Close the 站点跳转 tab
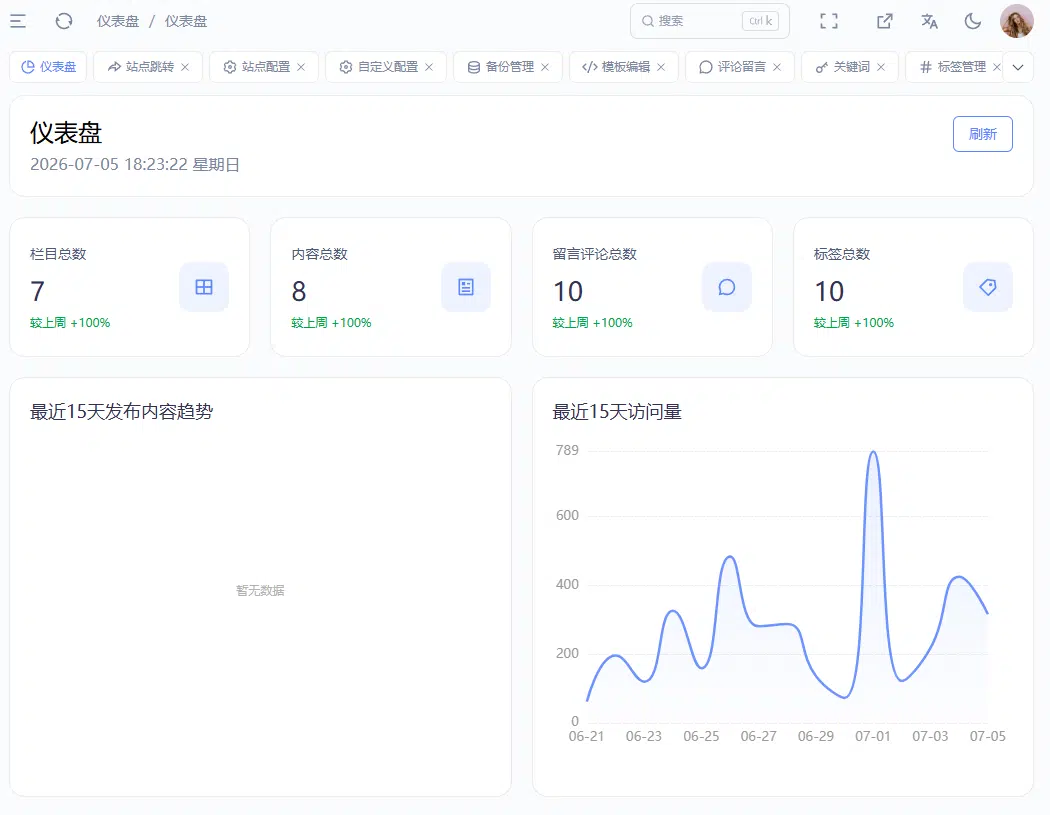 point(185,67)
